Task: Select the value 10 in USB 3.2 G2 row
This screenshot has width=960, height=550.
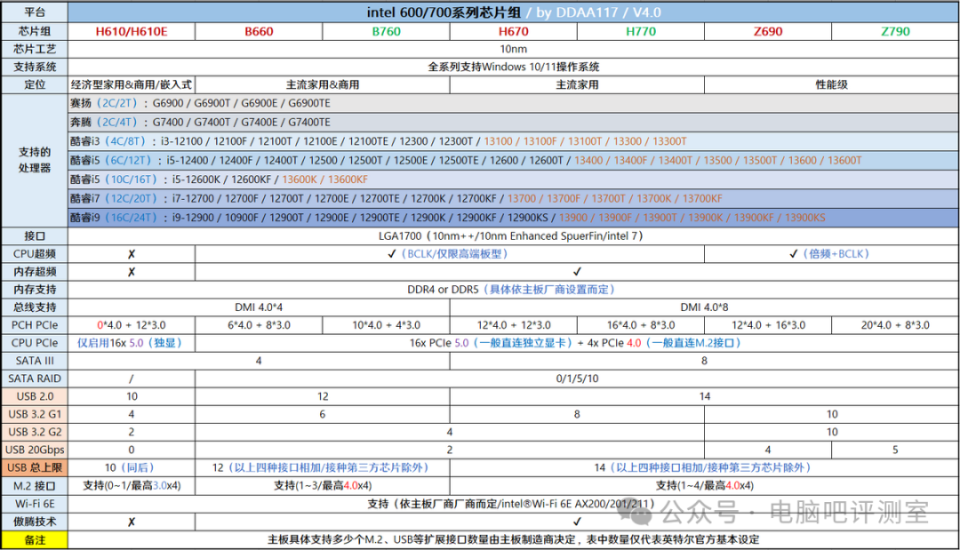Action: 831,432
